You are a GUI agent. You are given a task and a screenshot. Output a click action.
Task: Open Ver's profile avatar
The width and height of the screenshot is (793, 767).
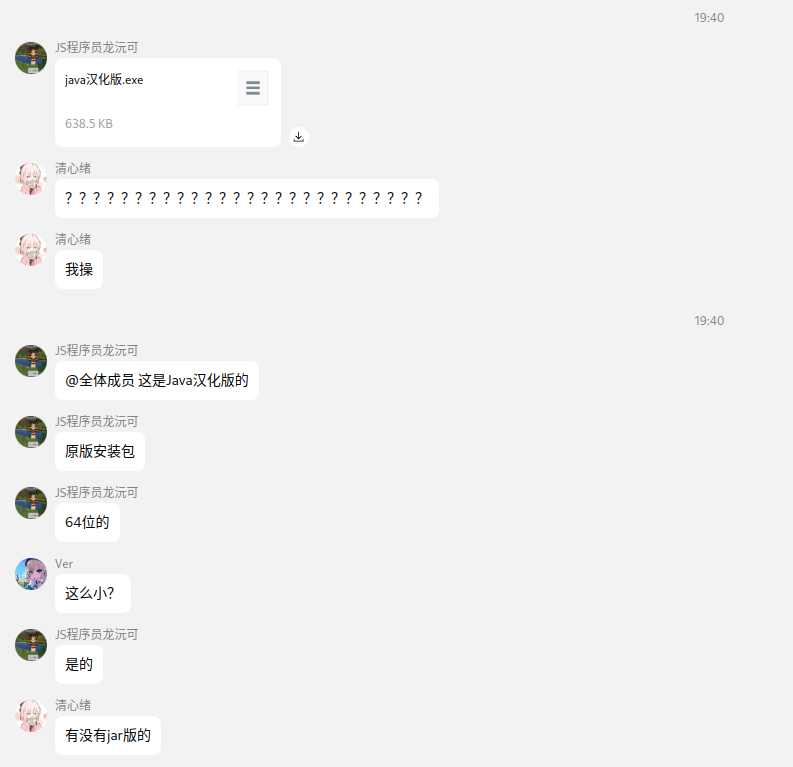pos(31,574)
